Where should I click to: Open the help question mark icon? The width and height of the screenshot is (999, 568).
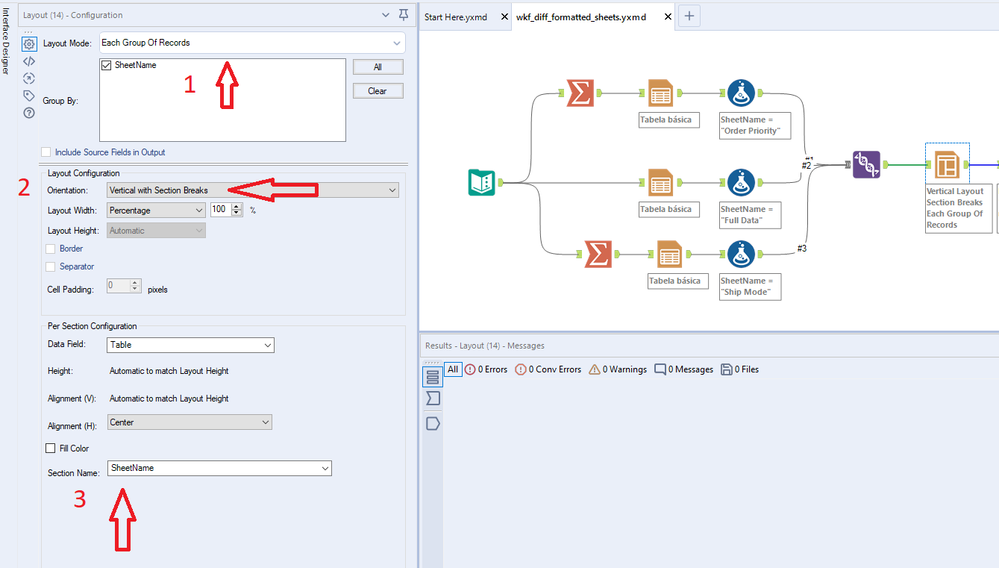point(29,113)
